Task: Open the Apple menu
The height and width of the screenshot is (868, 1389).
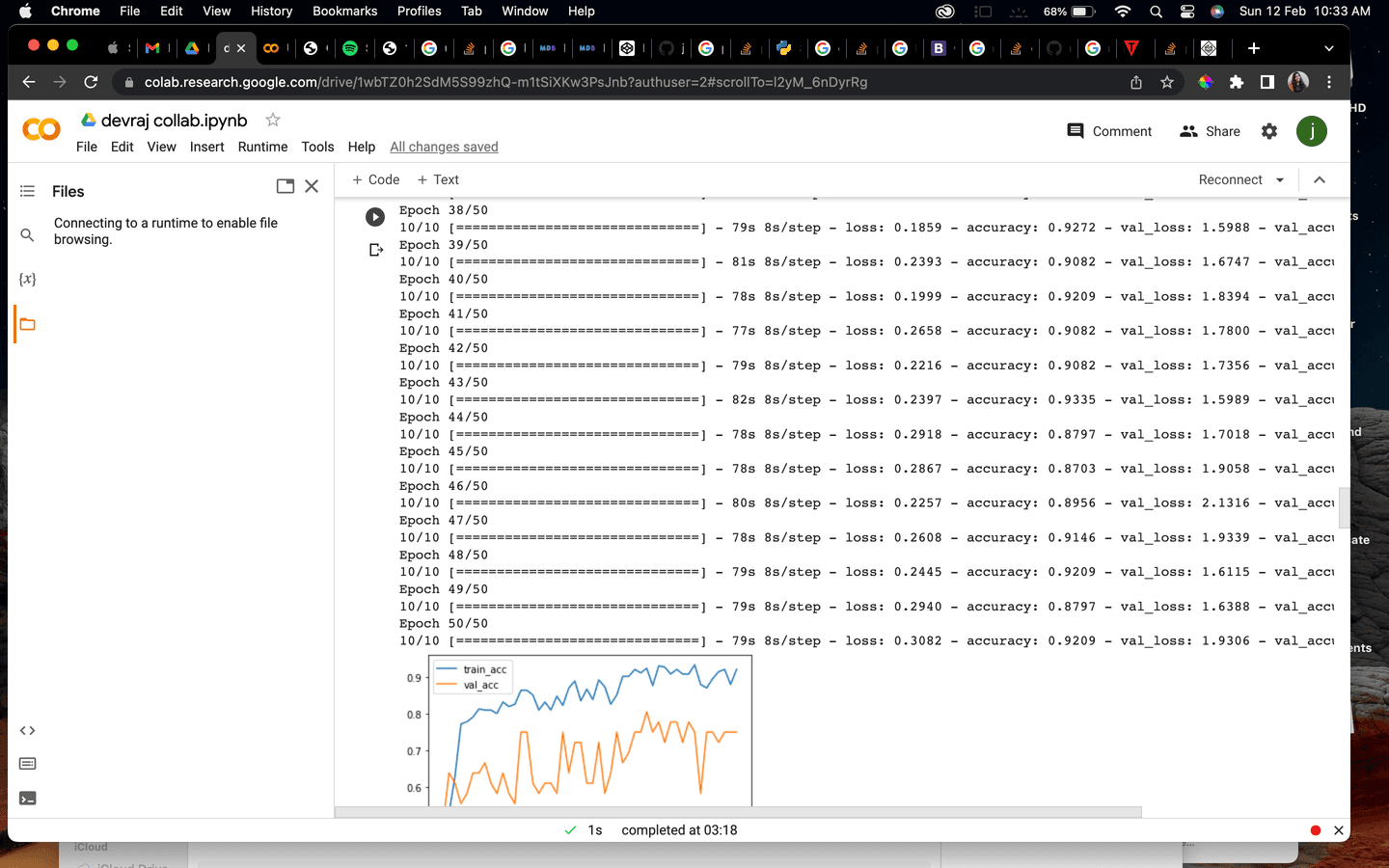Action: [25, 11]
